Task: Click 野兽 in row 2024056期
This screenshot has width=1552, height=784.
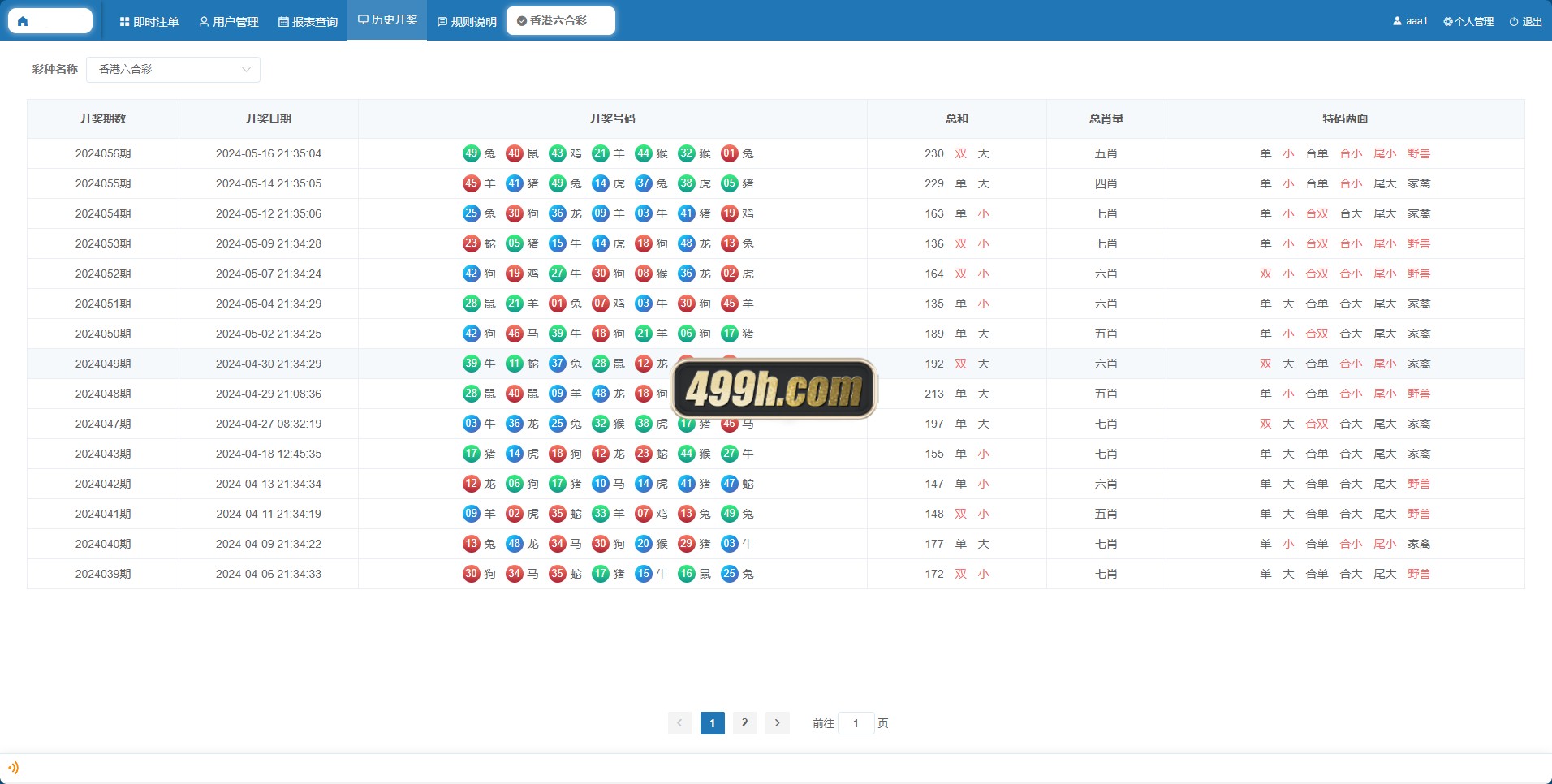Action: (x=1419, y=153)
